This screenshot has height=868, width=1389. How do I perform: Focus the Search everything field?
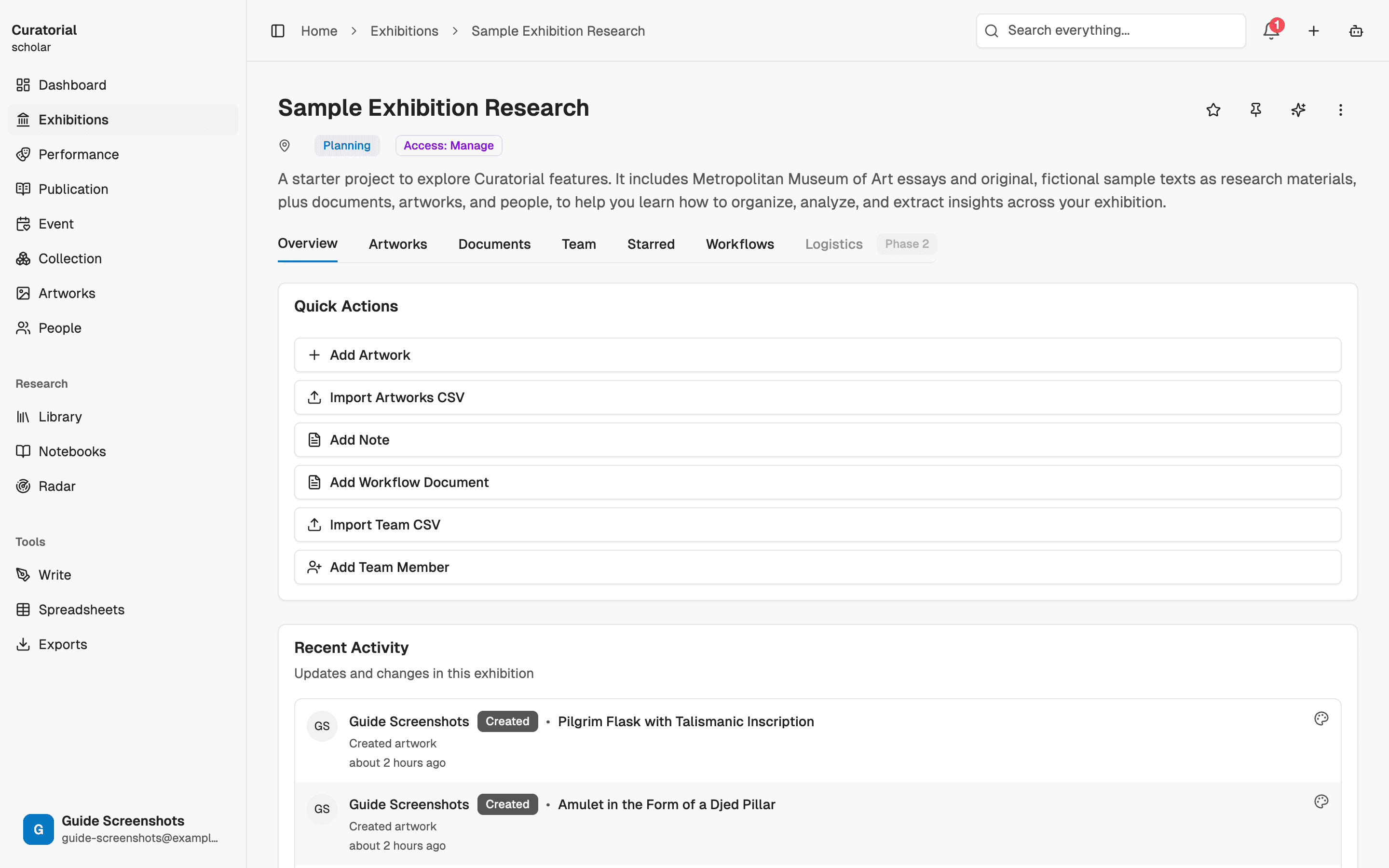[1111, 31]
